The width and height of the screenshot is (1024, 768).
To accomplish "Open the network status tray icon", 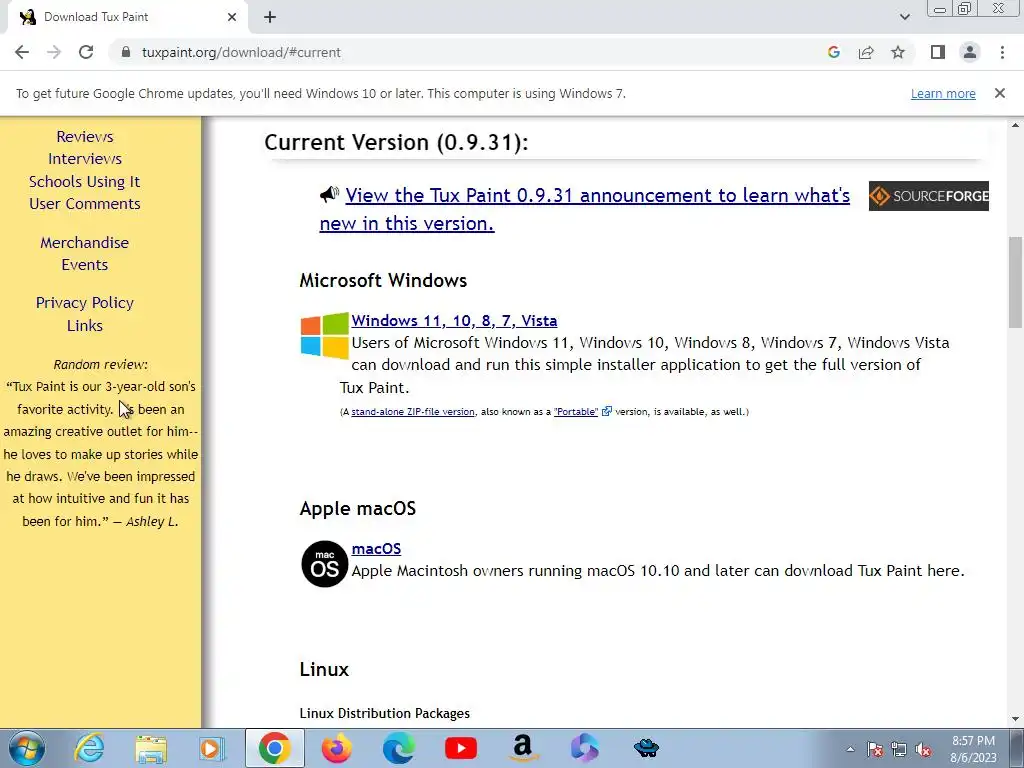I will coord(899,749).
